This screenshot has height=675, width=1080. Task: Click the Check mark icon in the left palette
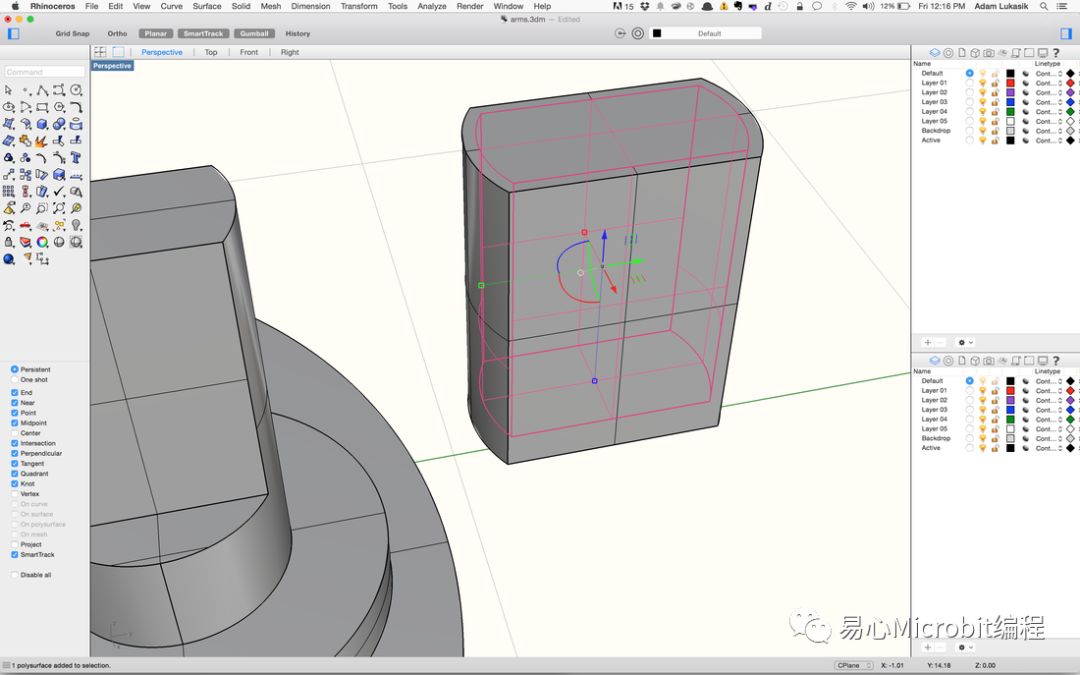click(59, 191)
